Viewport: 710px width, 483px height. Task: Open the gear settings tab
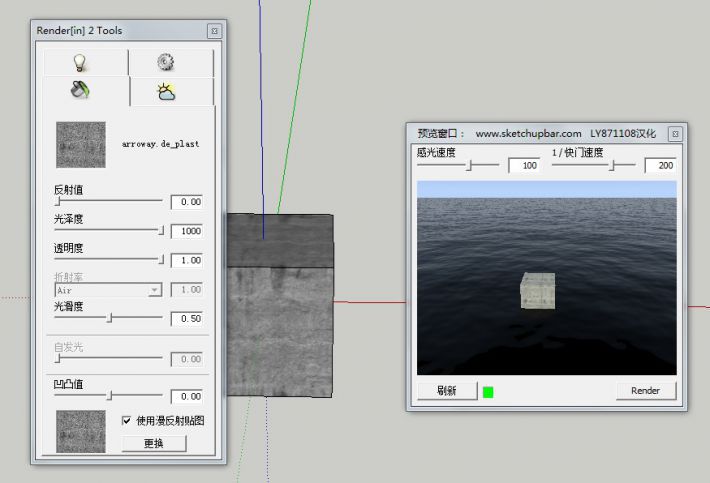(166, 63)
